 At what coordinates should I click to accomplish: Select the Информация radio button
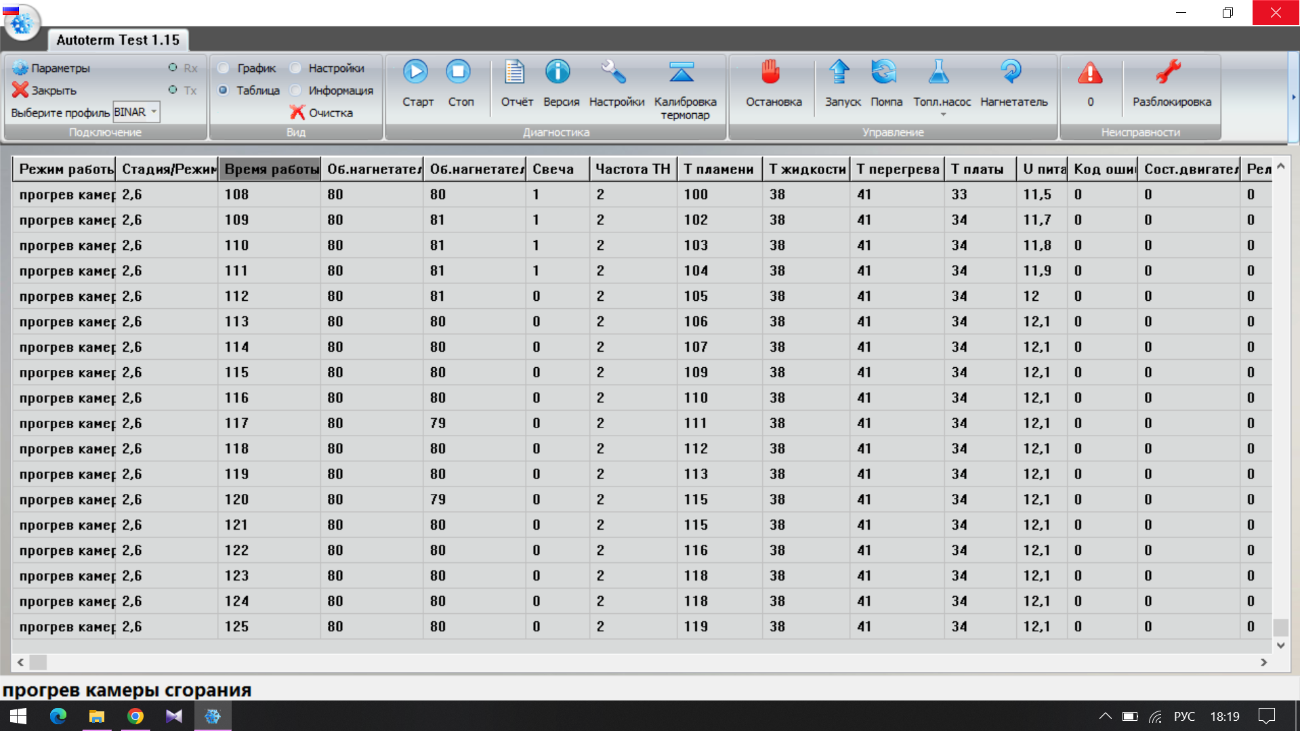click(295, 90)
